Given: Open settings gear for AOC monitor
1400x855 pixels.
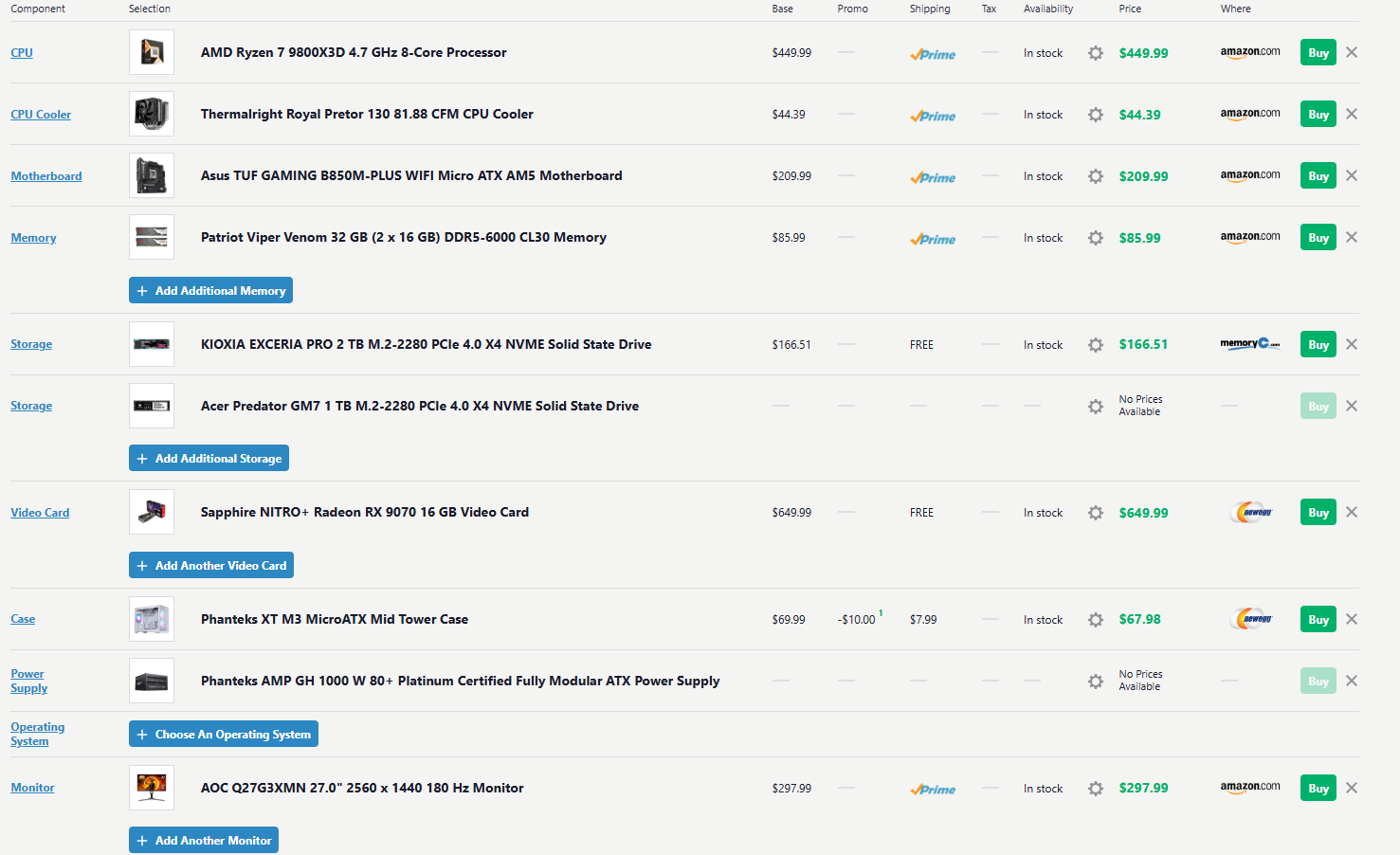Looking at the screenshot, I should tap(1096, 789).
